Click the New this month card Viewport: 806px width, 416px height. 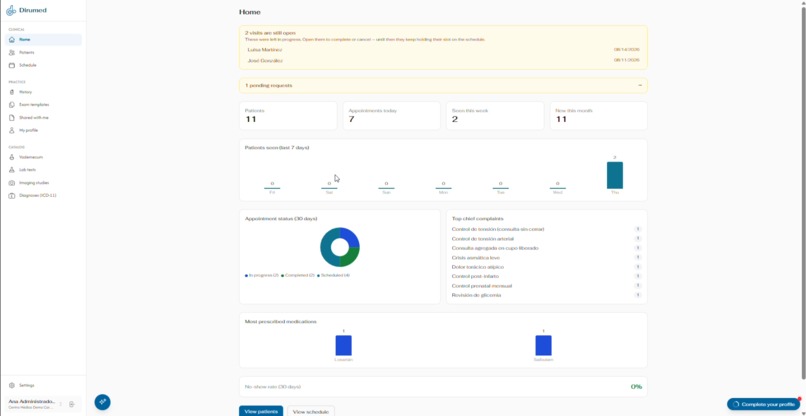[598, 116]
